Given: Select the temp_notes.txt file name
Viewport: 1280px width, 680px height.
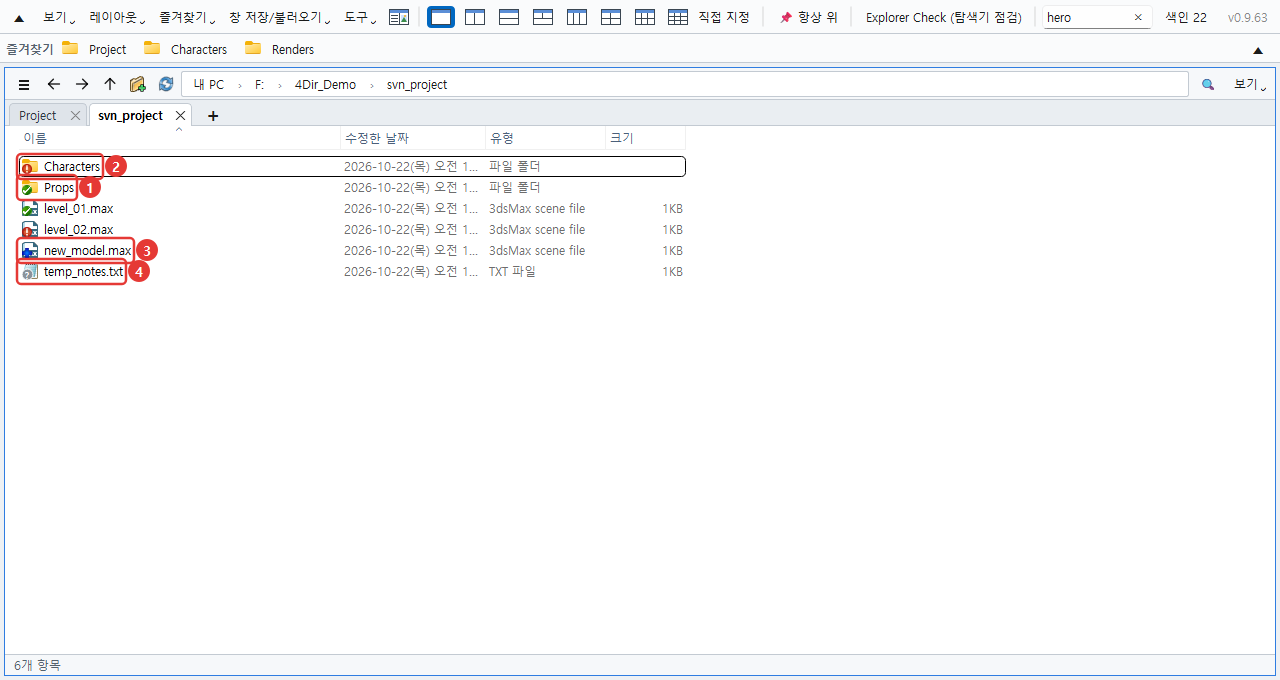Looking at the screenshot, I should (x=84, y=272).
